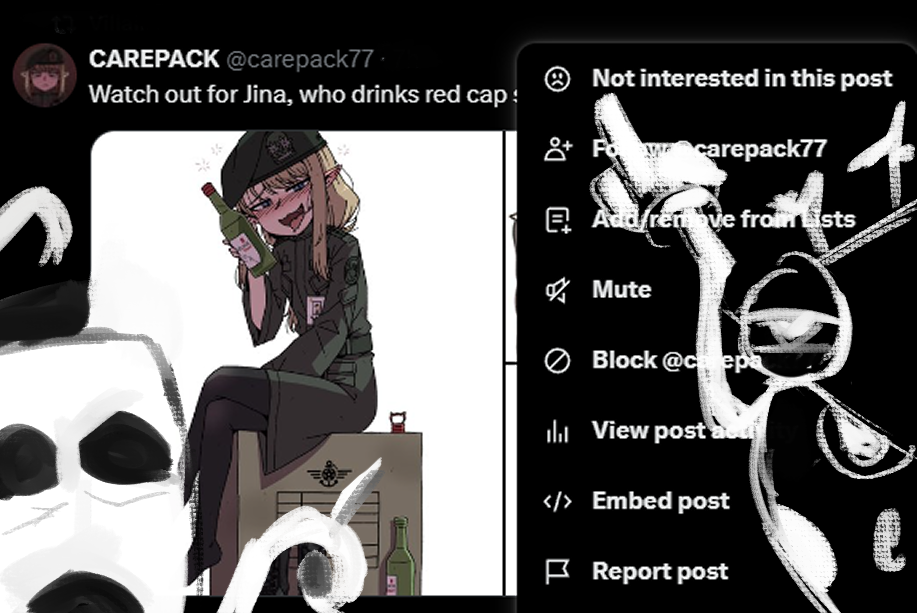Select Embed post menu entry
This screenshot has width=917, height=613.
[x=660, y=501]
